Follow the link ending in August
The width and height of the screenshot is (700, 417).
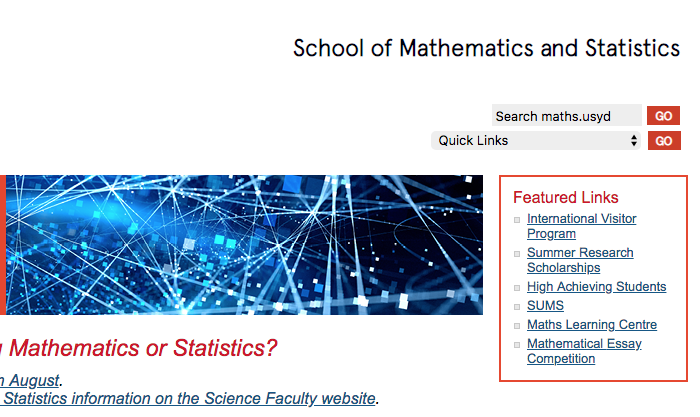30,380
